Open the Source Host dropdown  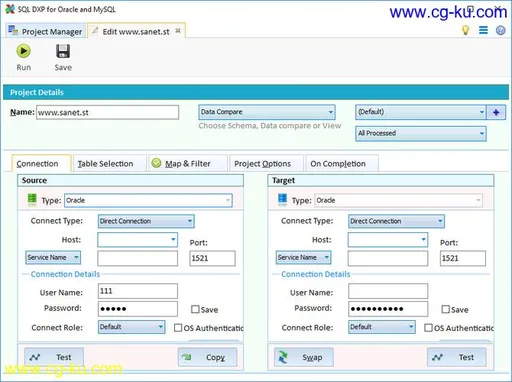[137, 240]
